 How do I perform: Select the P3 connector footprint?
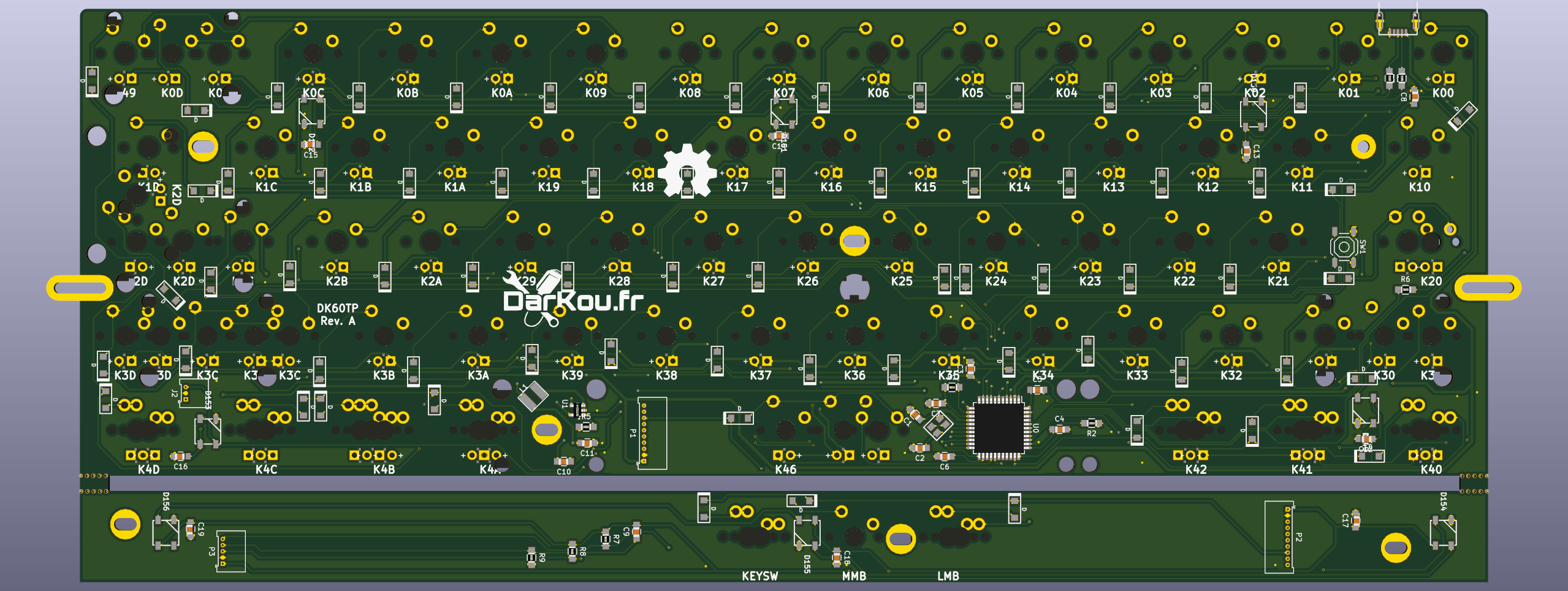230,551
